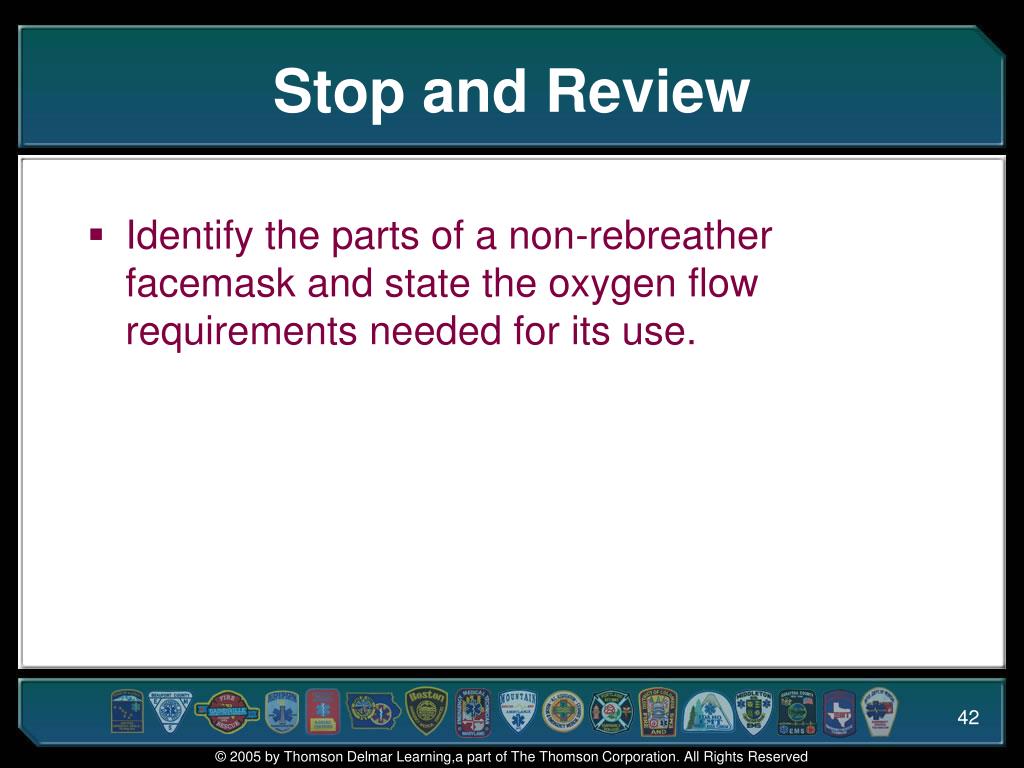Screen dimensions: 1024x768
Task: Click the Danville Fire Rescue badge
Action: tap(227, 712)
